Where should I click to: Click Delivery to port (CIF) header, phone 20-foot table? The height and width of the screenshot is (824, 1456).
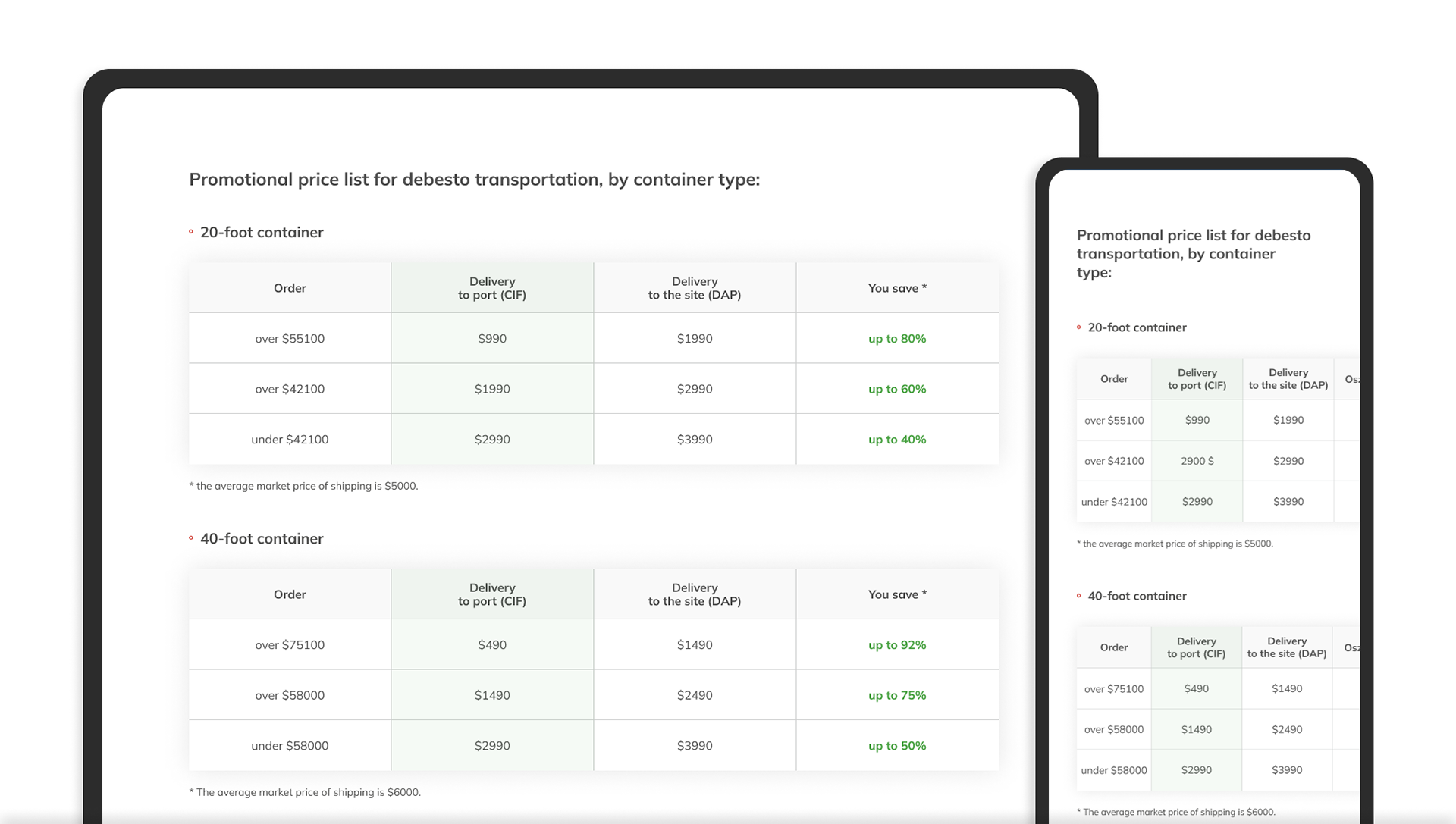tap(1197, 379)
